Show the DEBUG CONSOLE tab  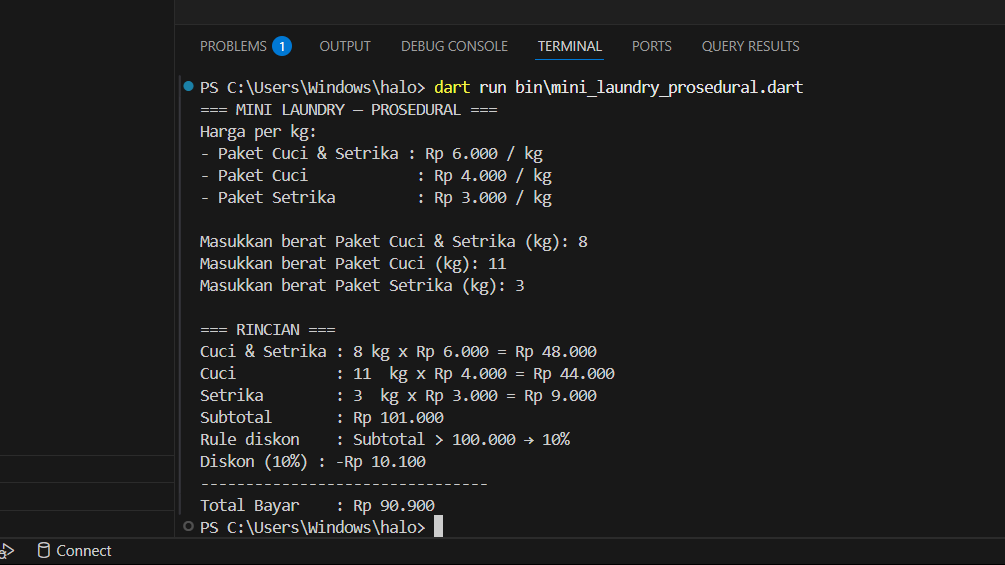pos(454,46)
